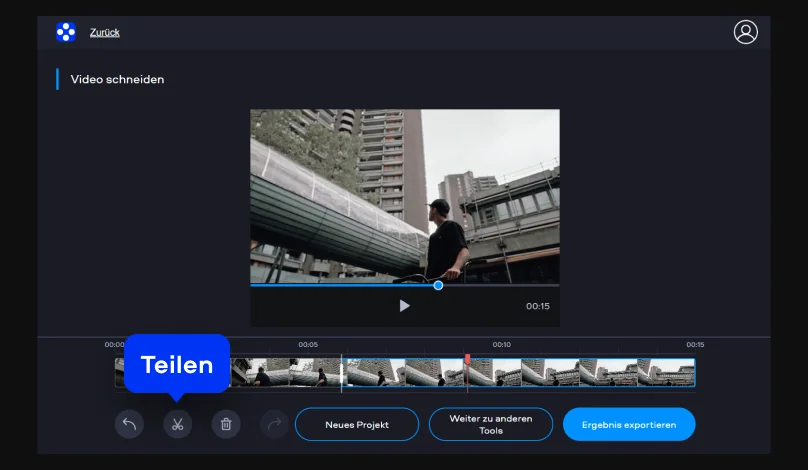Click the 00:05 mark on the timeline ruler

pos(308,345)
